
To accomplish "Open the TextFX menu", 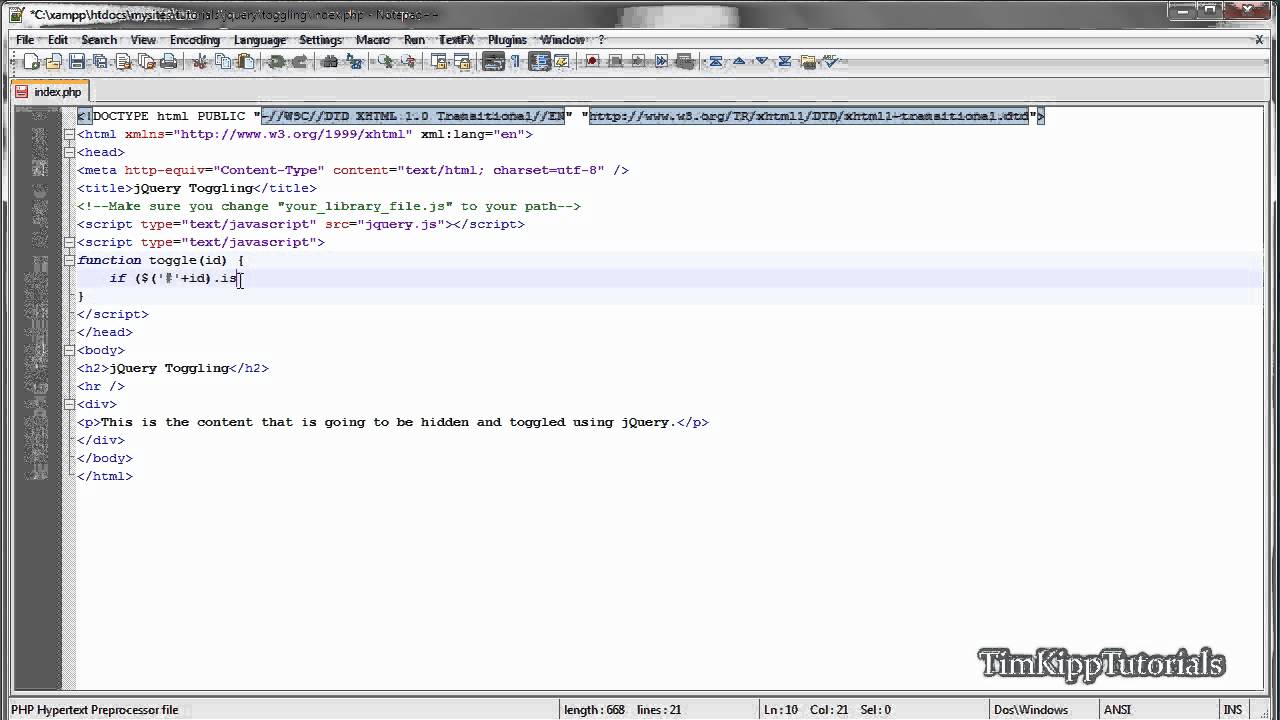I will [456, 40].
